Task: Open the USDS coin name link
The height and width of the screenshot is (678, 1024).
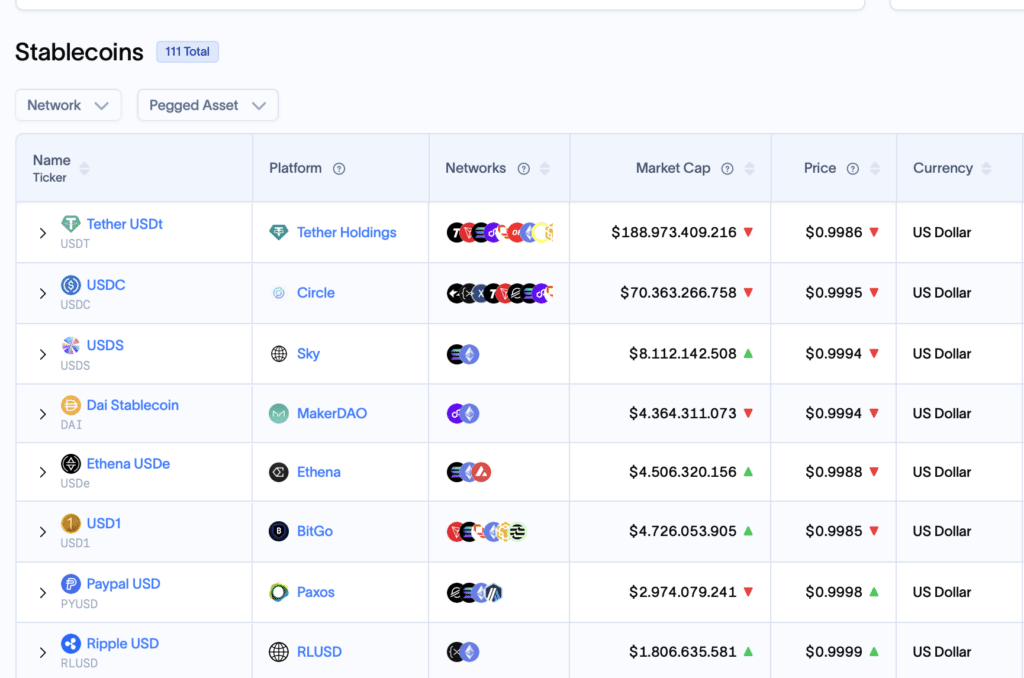Action: click(x=105, y=345)
